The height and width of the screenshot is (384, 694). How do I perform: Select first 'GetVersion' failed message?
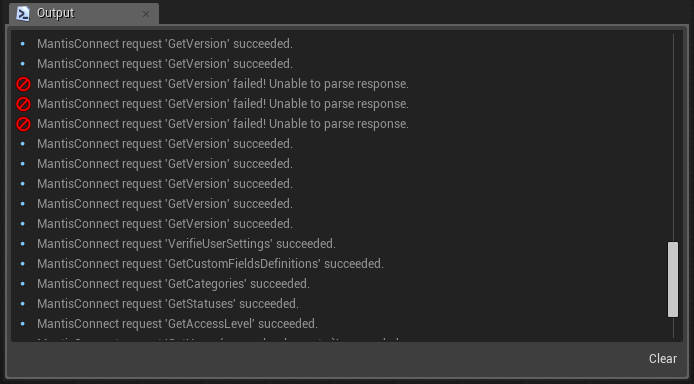223,84
